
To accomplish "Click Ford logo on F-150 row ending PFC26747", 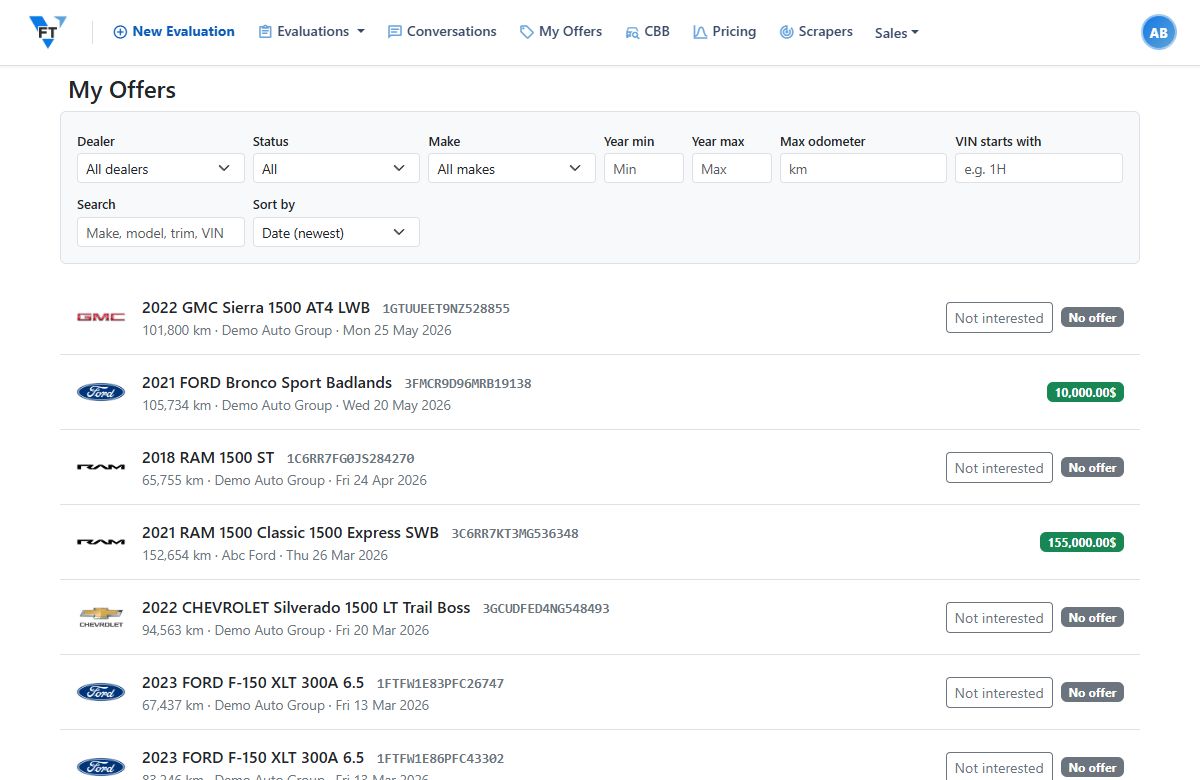I will pos(101,692).
